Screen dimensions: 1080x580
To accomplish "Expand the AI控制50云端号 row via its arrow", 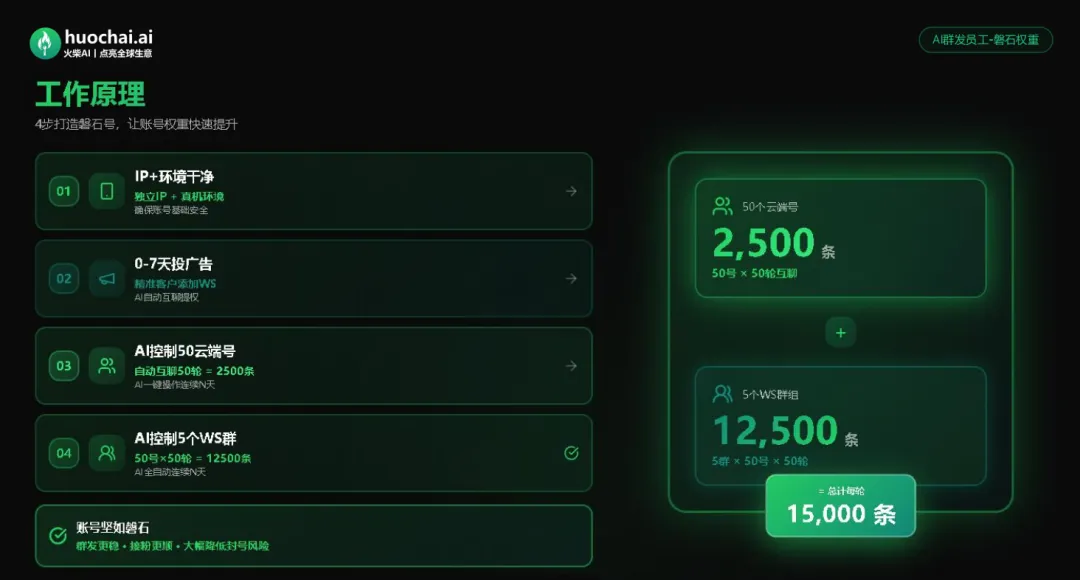I will click(x=571, y=366).
